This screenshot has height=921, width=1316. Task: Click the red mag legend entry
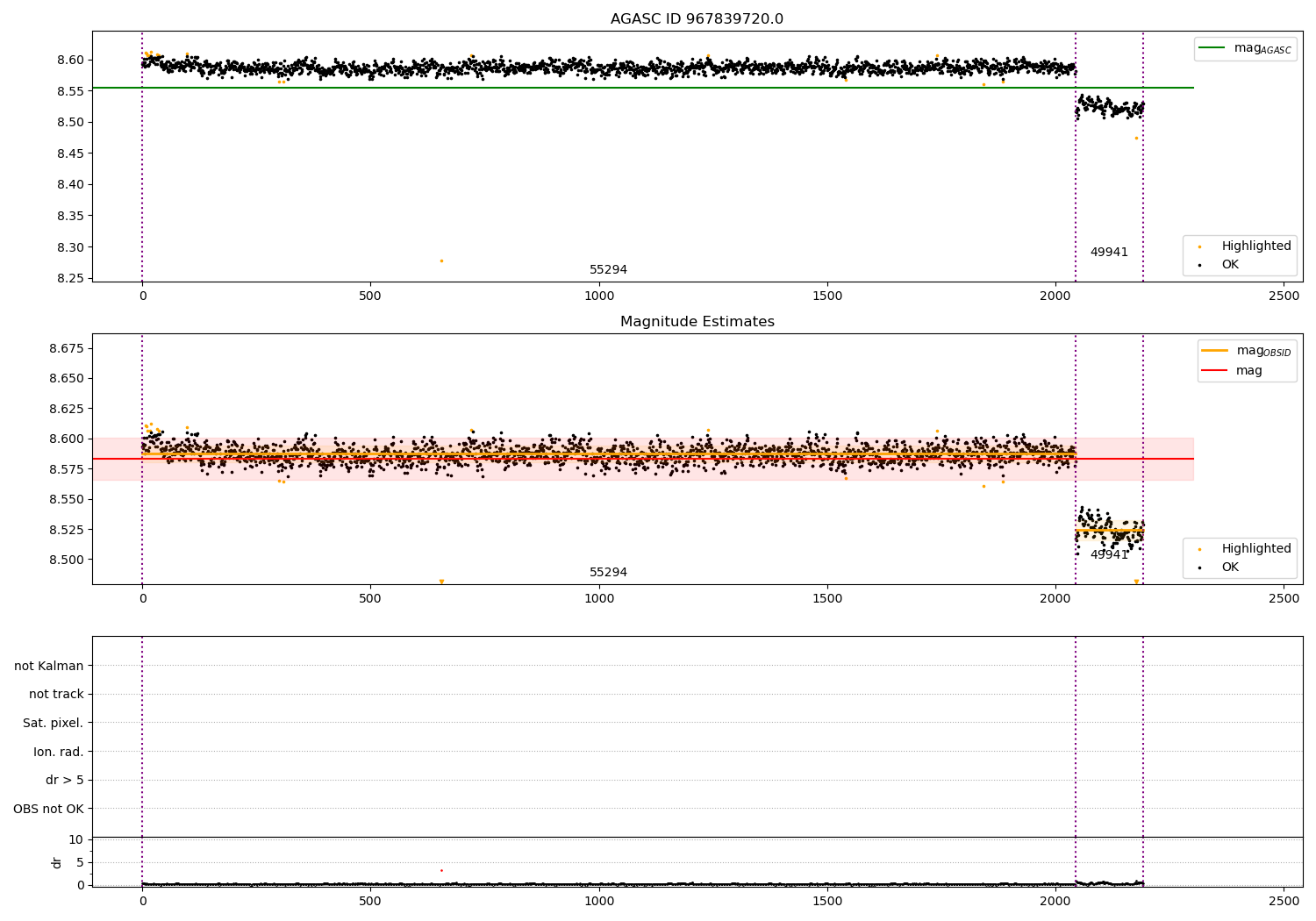pos(1233,370)
